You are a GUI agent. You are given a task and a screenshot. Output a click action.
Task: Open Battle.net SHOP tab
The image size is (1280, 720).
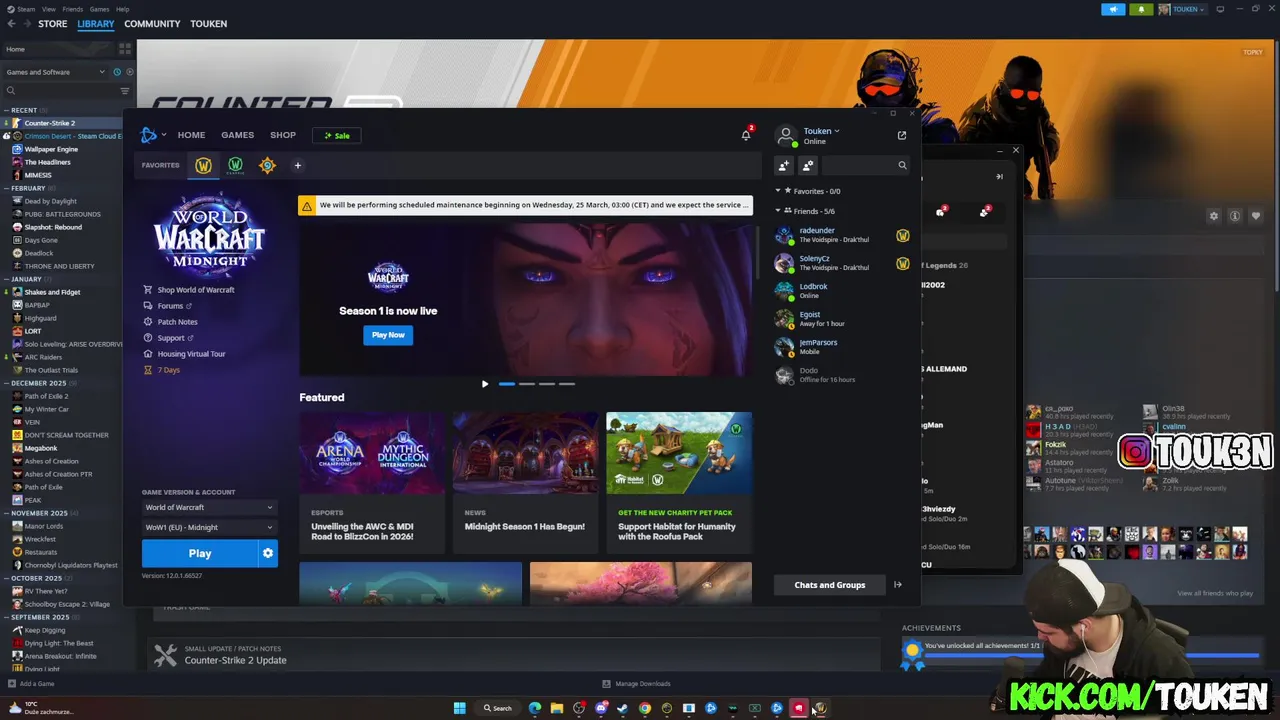283,135
